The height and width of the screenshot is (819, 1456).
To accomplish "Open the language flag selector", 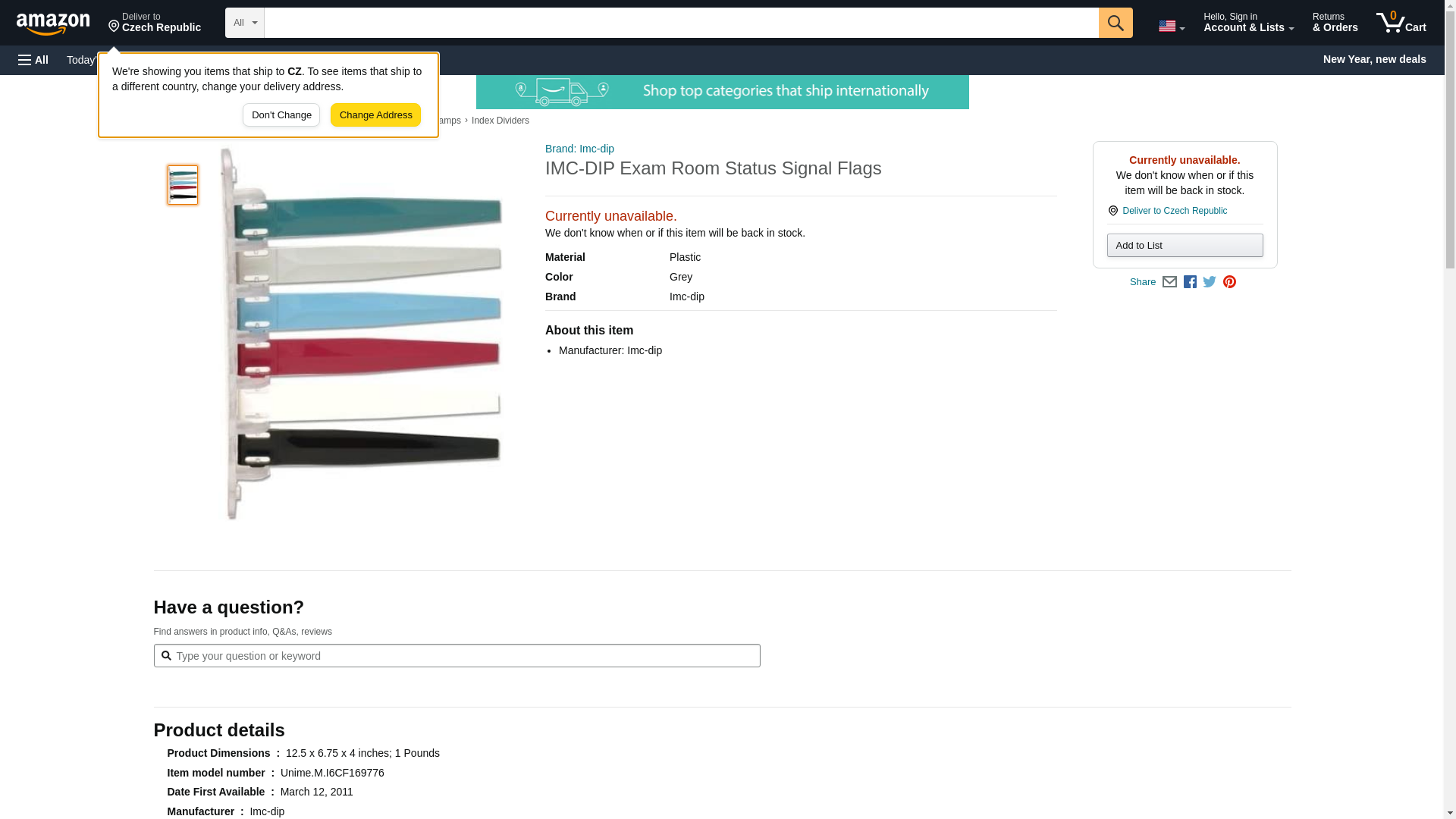I will pos(1171,26).
